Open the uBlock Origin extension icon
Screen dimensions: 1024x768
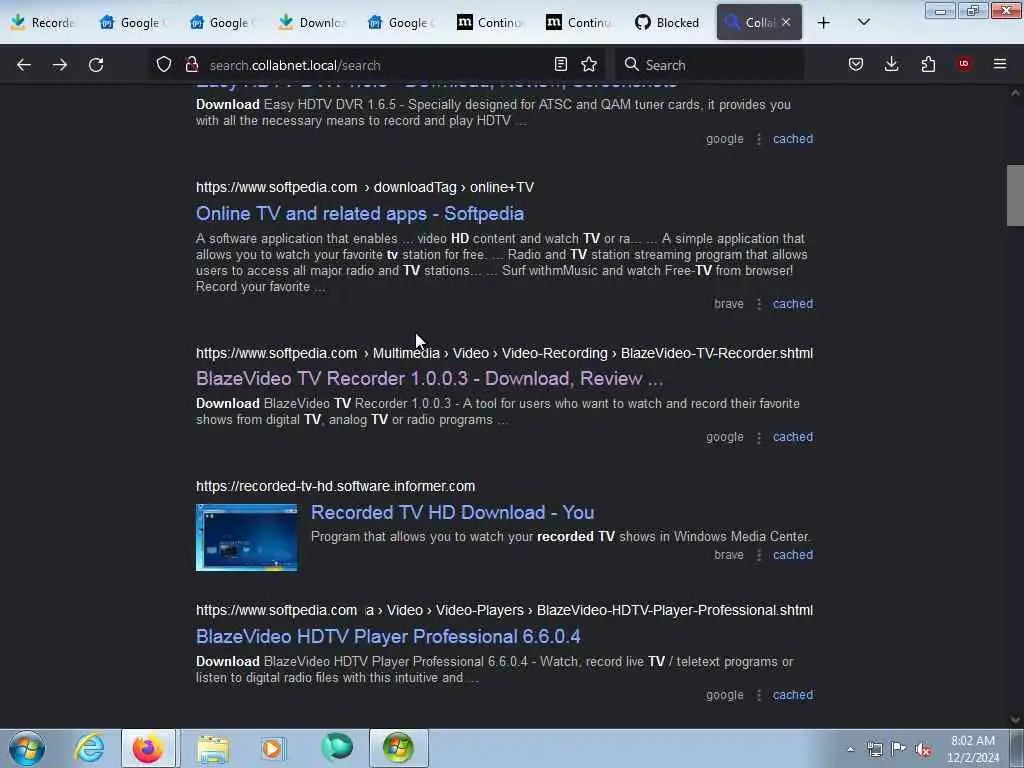tap(964, 63)
